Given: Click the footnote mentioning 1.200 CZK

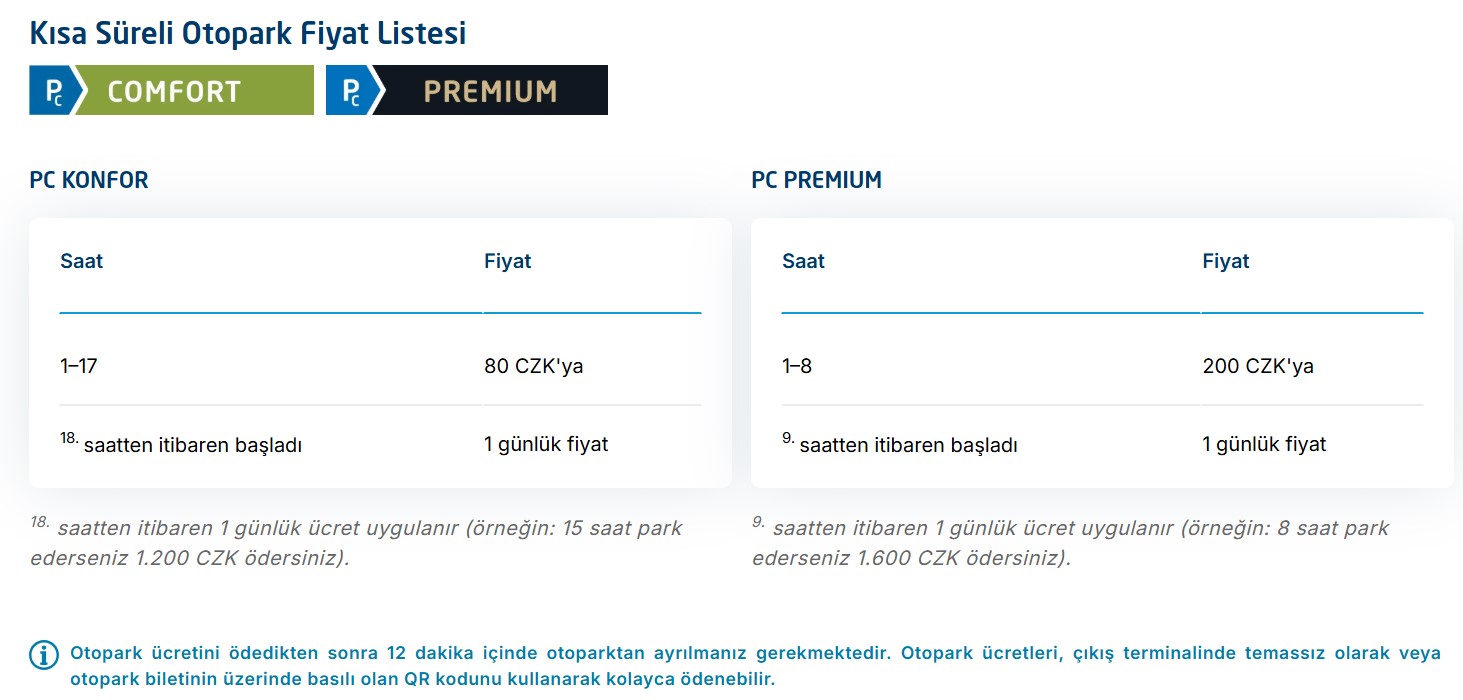Looking at the screenshot, I should click(356, 542).
